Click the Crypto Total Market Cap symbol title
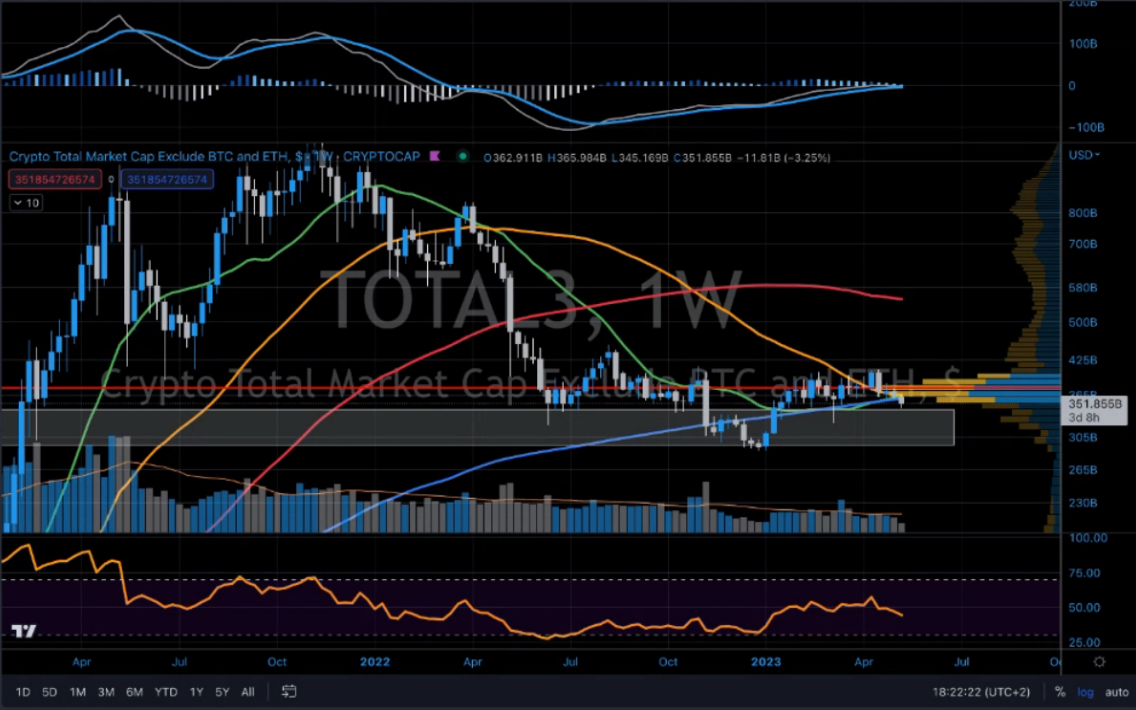This screenshot has width=1136, height=710. 150,157
